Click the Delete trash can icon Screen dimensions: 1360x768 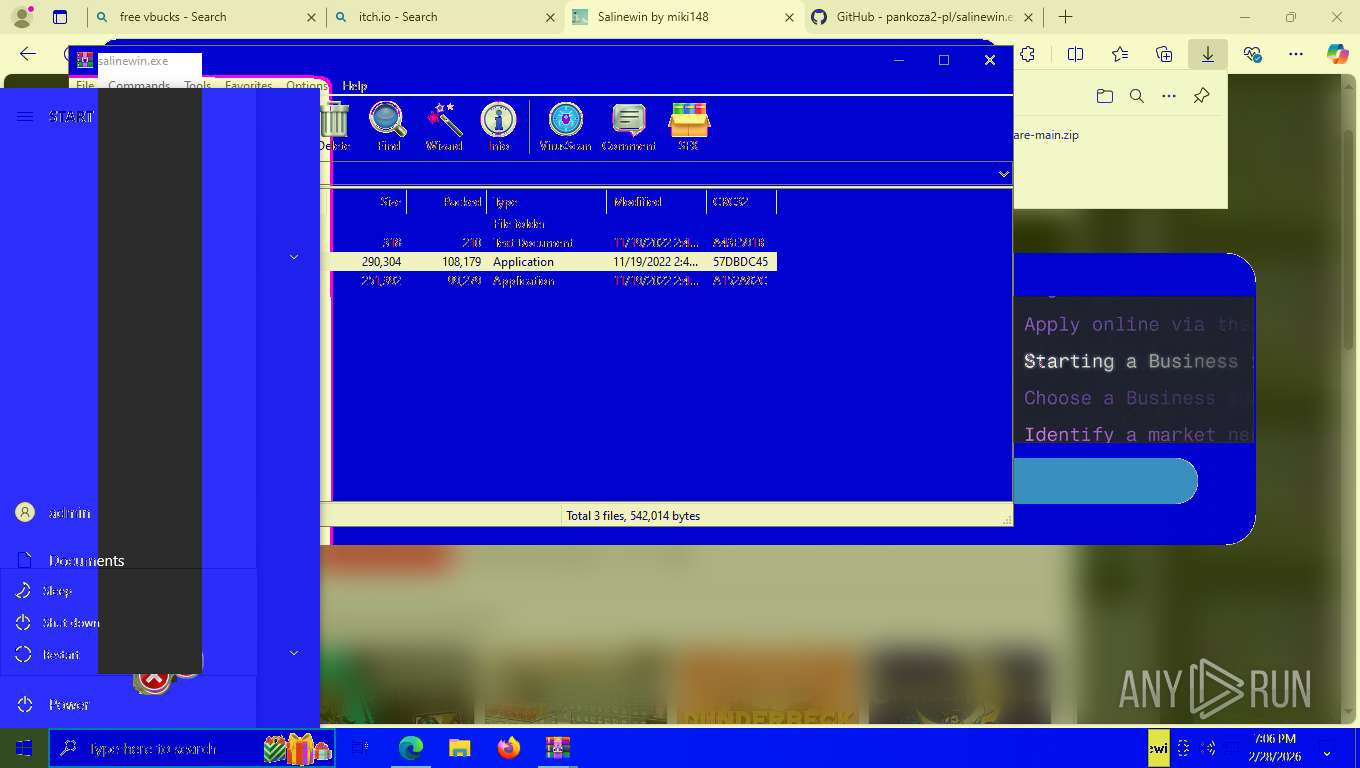tap(334, 126)
